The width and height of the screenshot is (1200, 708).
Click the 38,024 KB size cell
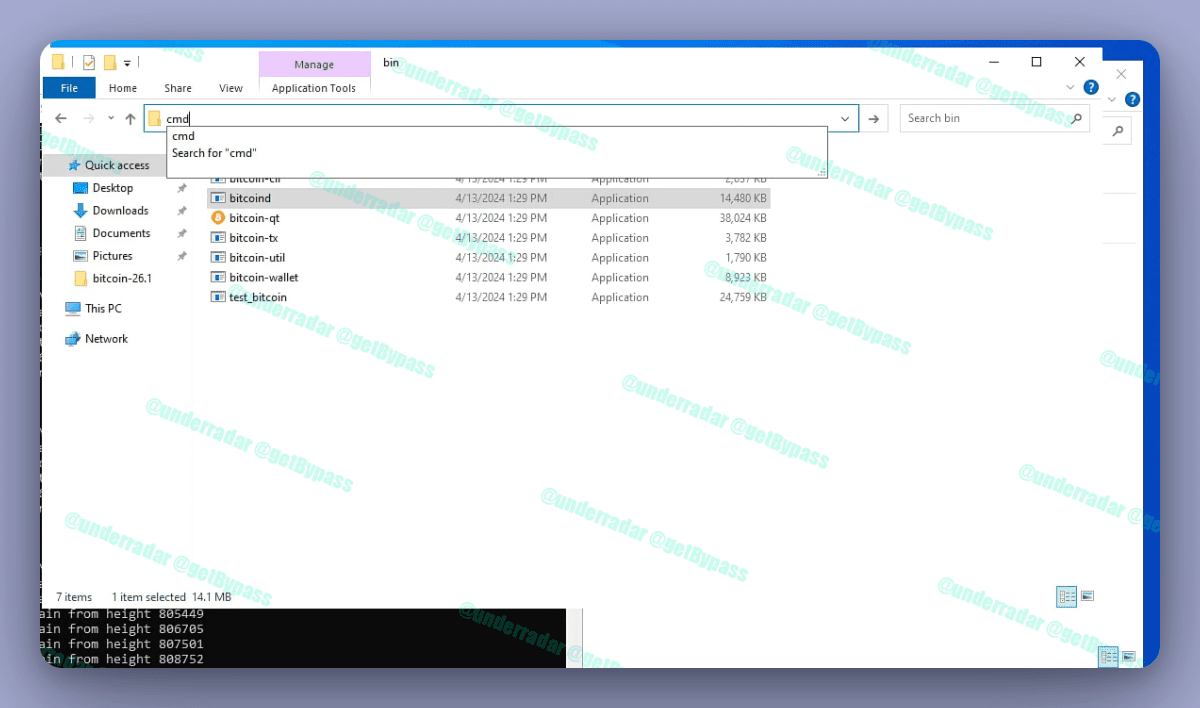(x=743, y=218)
